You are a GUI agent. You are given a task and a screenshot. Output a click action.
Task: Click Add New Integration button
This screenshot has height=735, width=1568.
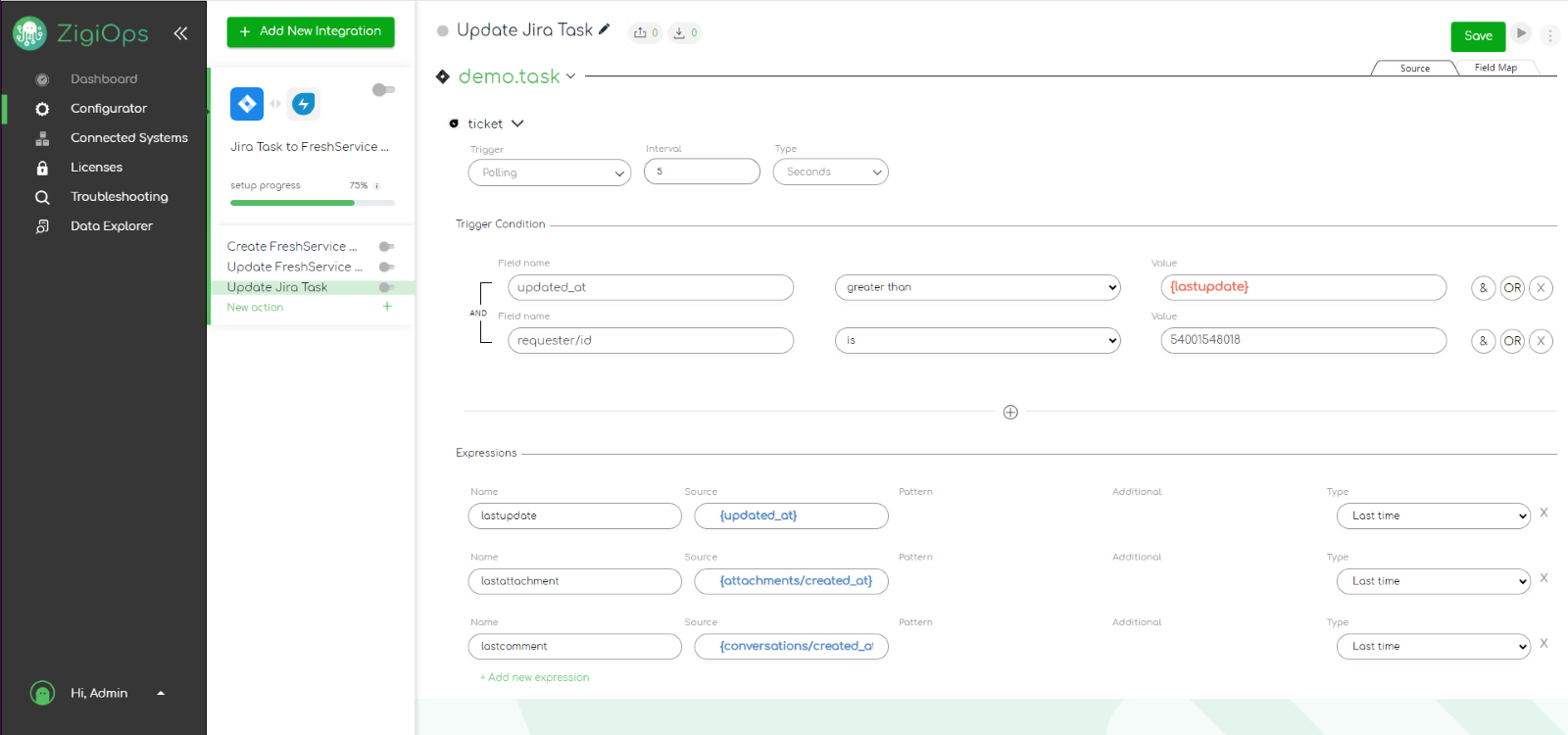[x=311, y=31]
